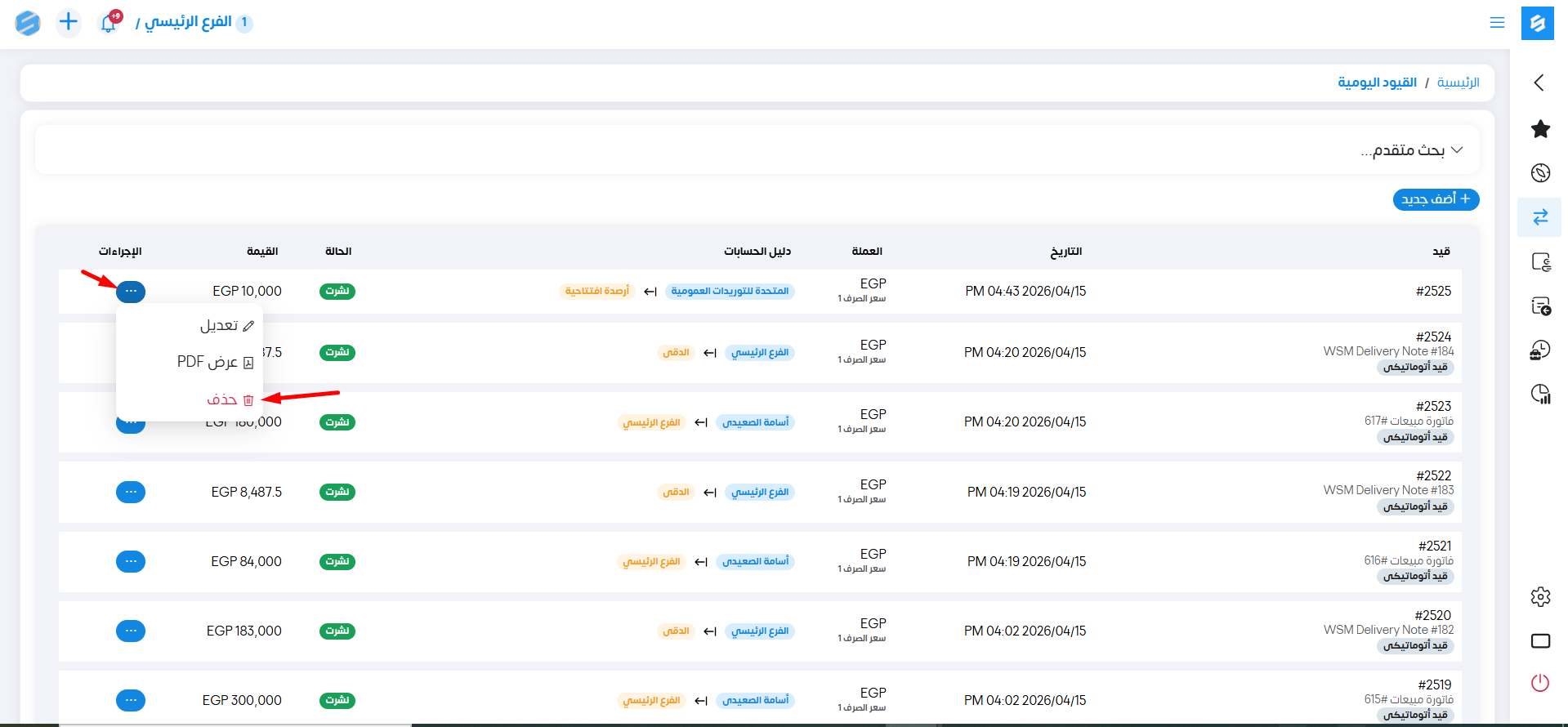
Task: Open actions menu for entry #2521
Action: pos(131,561)
